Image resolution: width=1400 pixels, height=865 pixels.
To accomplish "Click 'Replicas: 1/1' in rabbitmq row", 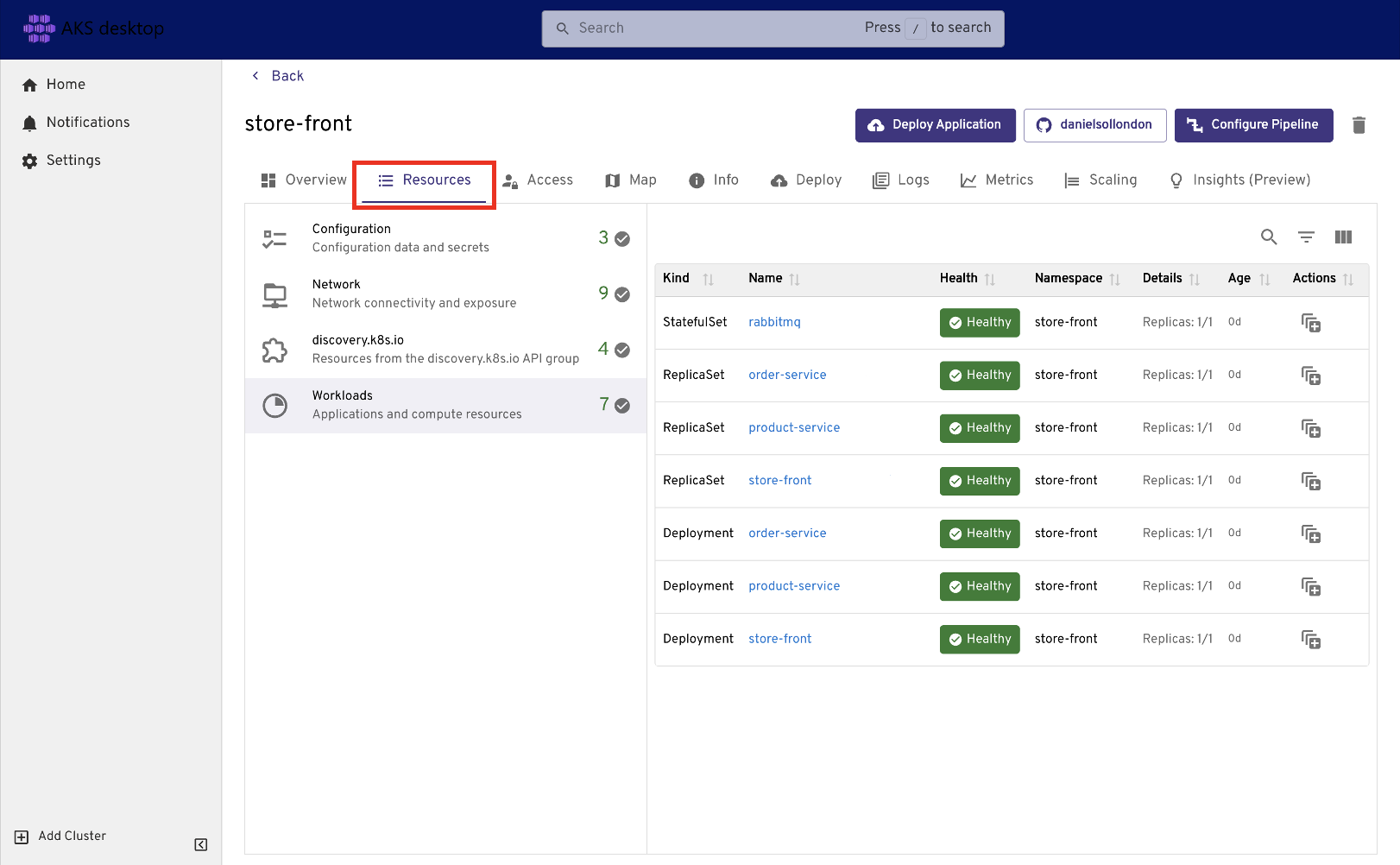I will (1177, 322).
